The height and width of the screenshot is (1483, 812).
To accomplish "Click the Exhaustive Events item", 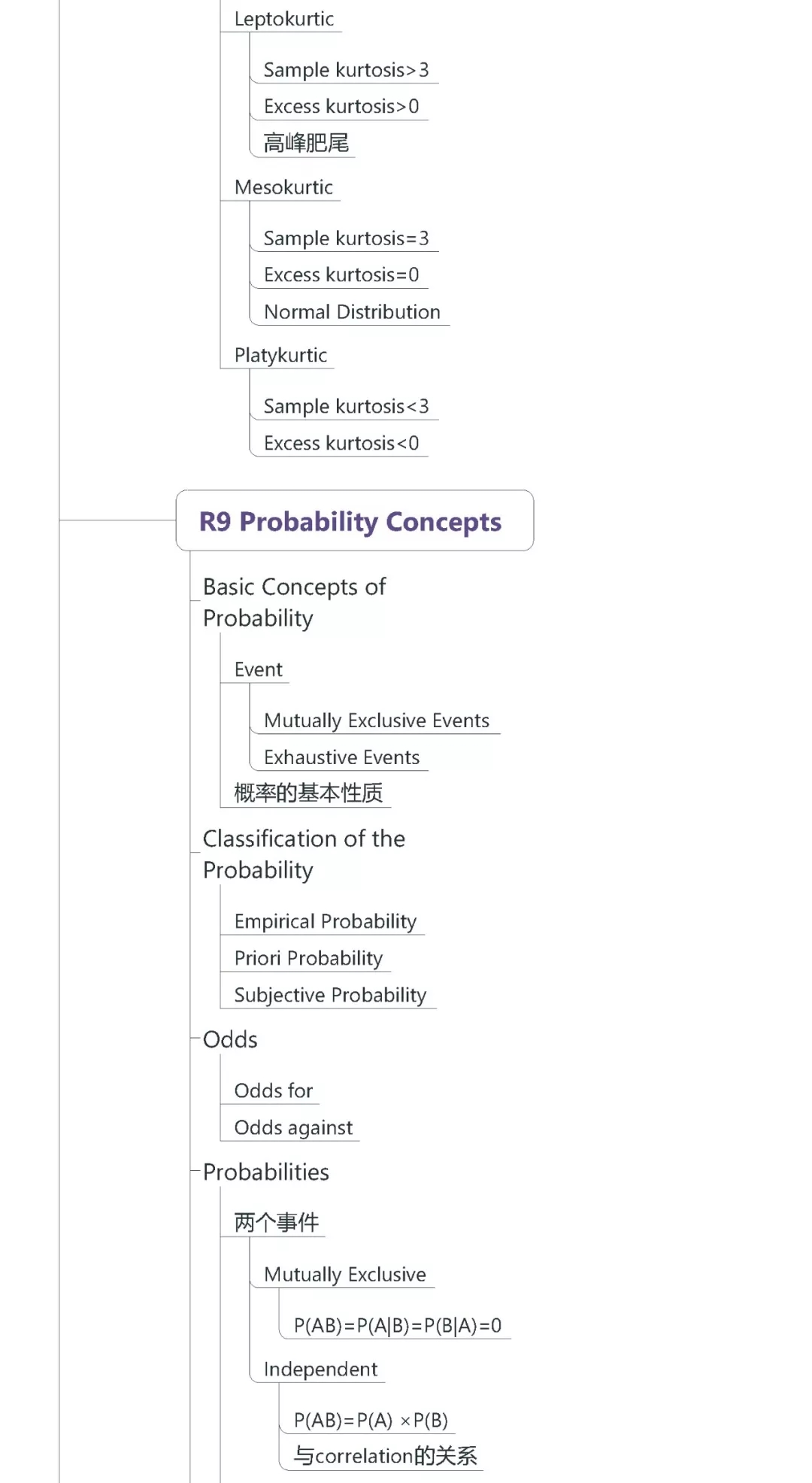I will [x=341, y=757].
